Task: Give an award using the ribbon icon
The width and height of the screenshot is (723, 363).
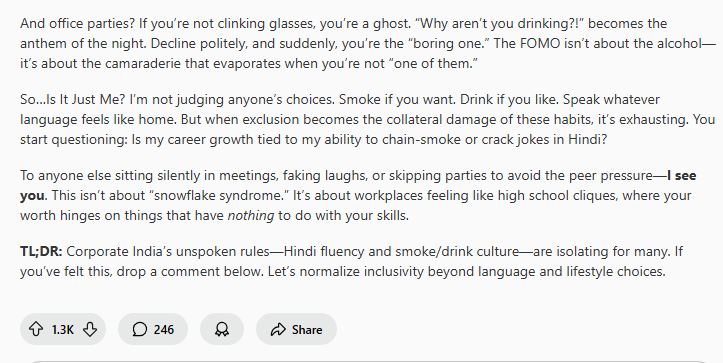Action: (x=222, y=329)
